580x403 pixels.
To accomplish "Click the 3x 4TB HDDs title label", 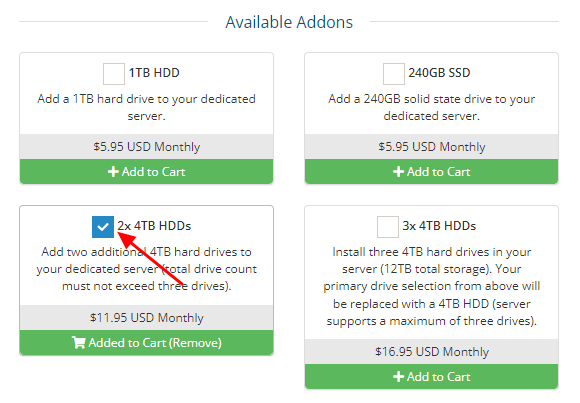I will pyautogui.click(x=439, y=226).
